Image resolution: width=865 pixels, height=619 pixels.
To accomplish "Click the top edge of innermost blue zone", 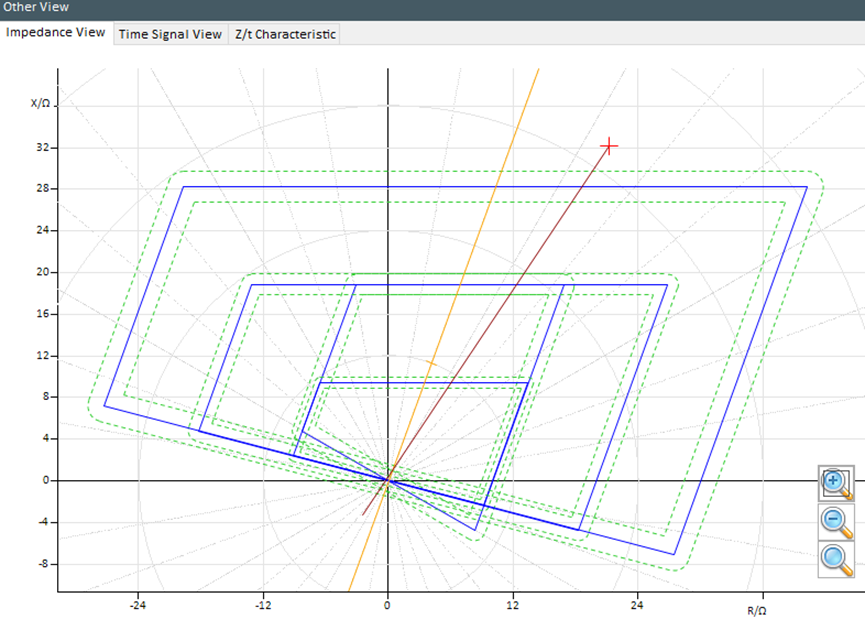I will [420, 383].
